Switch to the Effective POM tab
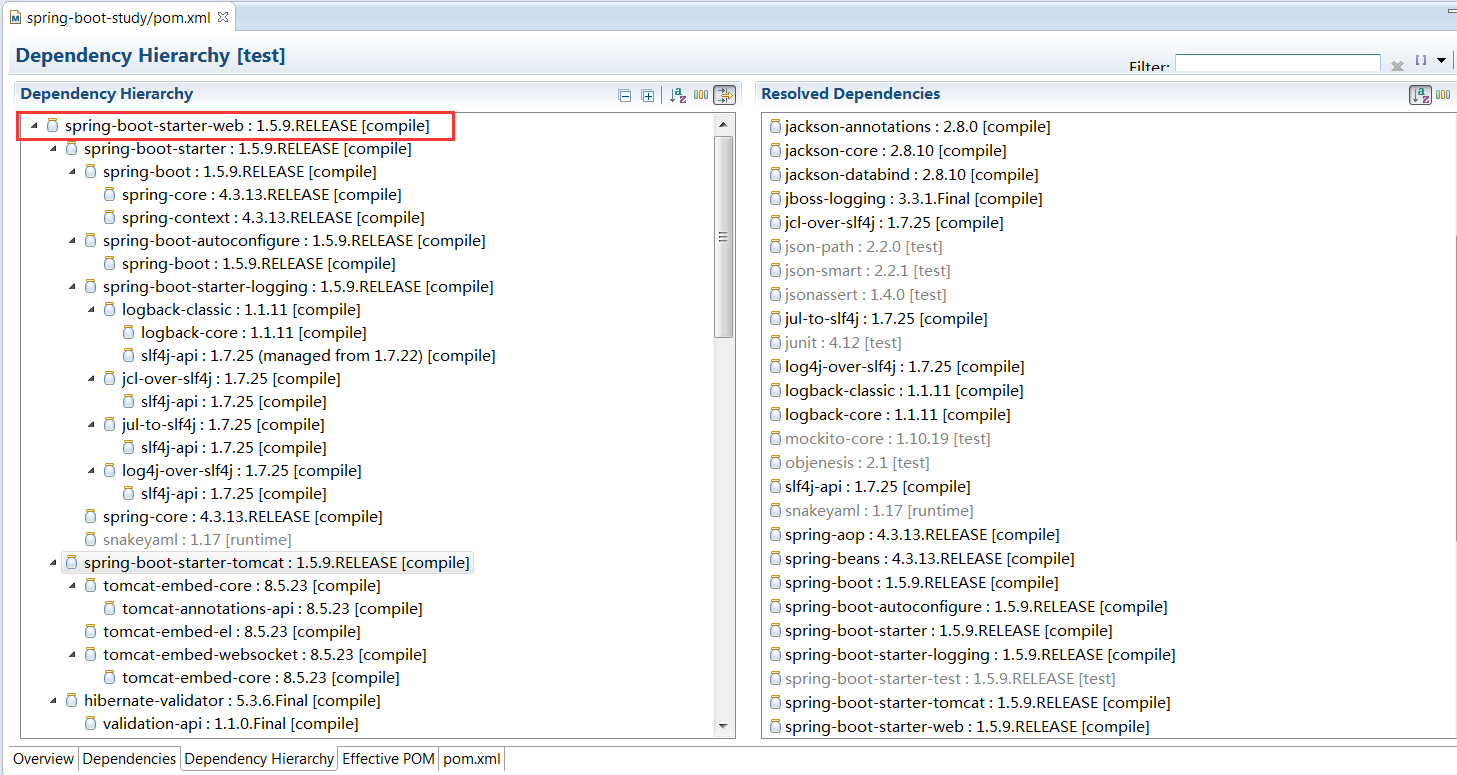Image resolution: width=1457 pixels, height=775 pixels. [x=388, y=759]
